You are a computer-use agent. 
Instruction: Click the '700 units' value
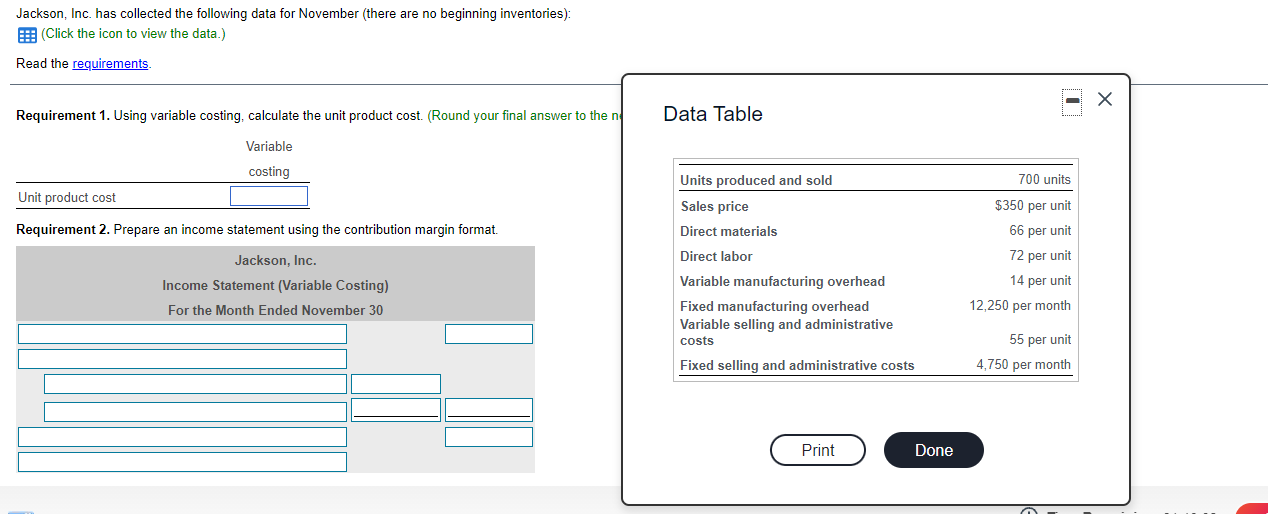[1044, 180]
